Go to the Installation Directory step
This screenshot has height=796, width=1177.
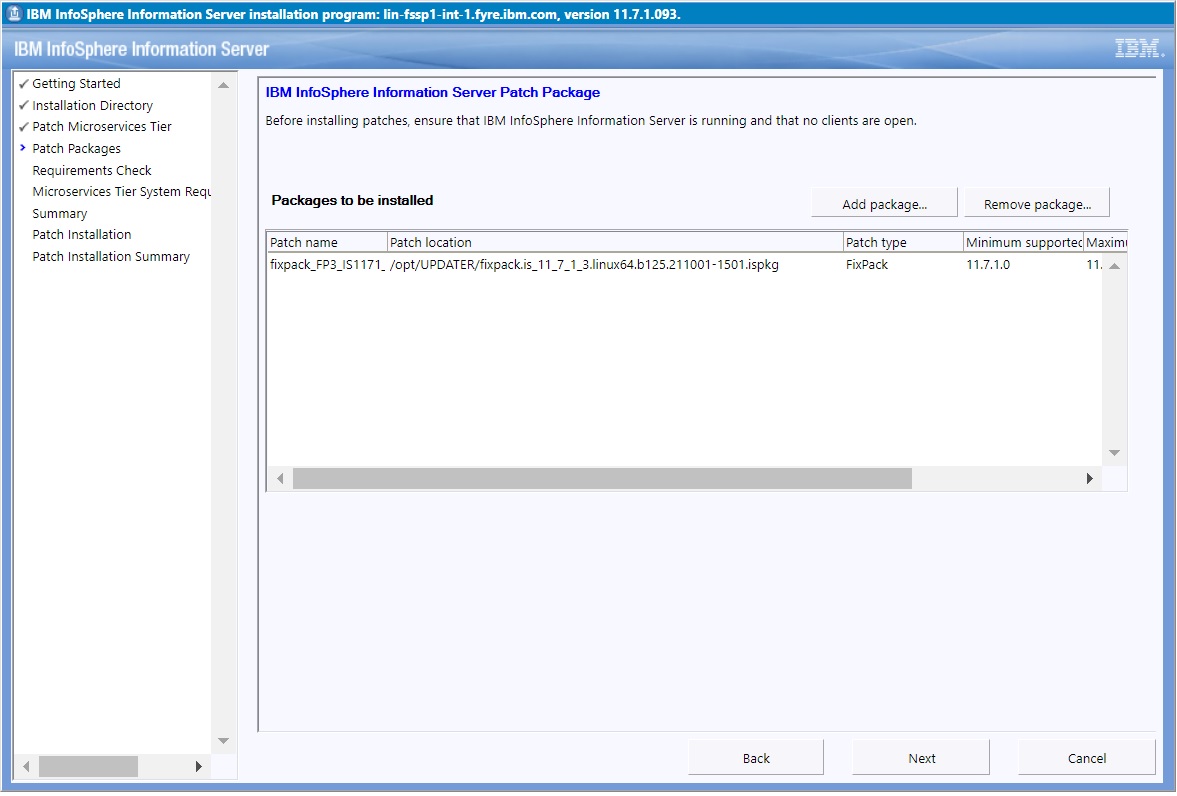click(92, 105)
